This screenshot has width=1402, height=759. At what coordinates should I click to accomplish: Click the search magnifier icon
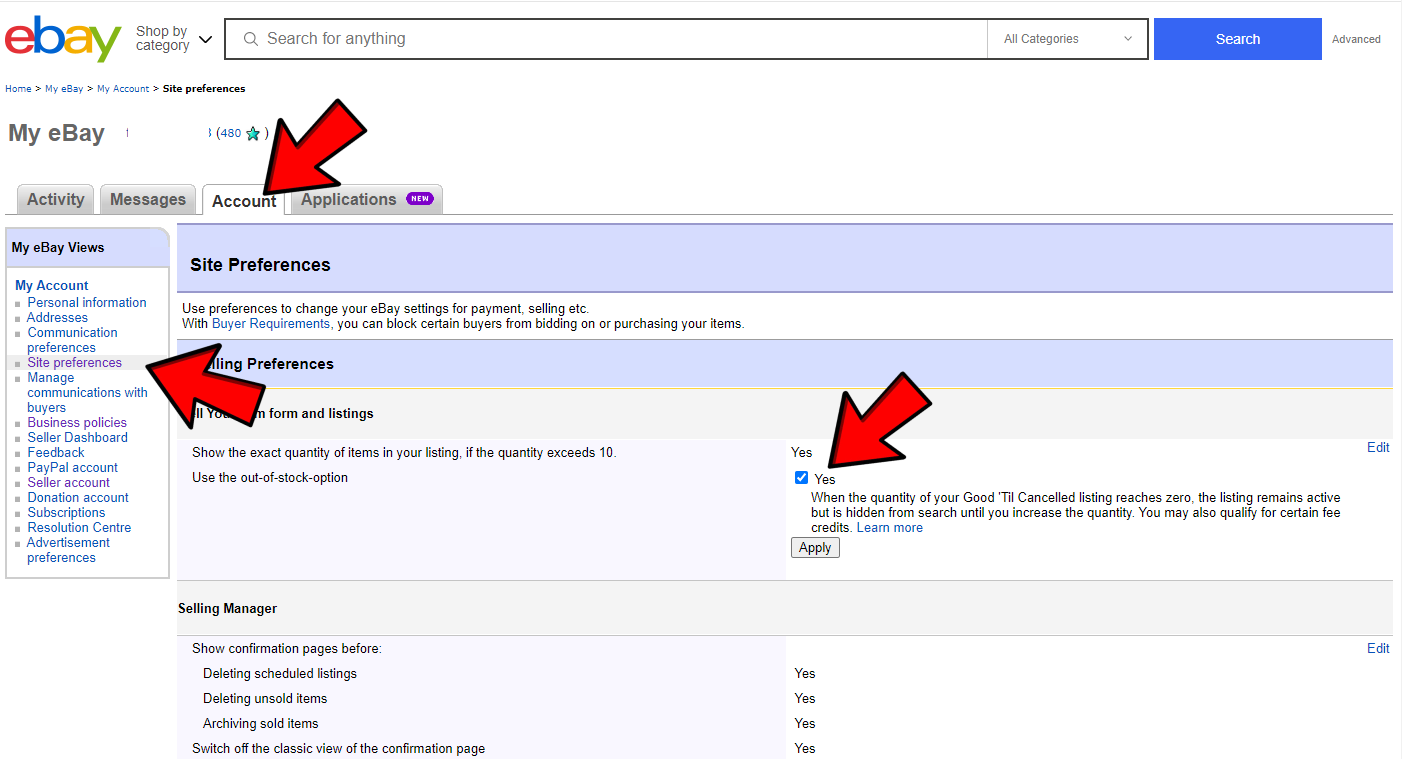[x=251, y=39]
